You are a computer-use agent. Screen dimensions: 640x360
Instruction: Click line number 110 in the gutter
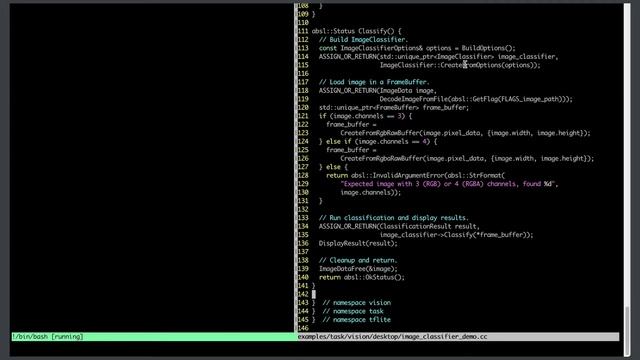click(303, 22)
